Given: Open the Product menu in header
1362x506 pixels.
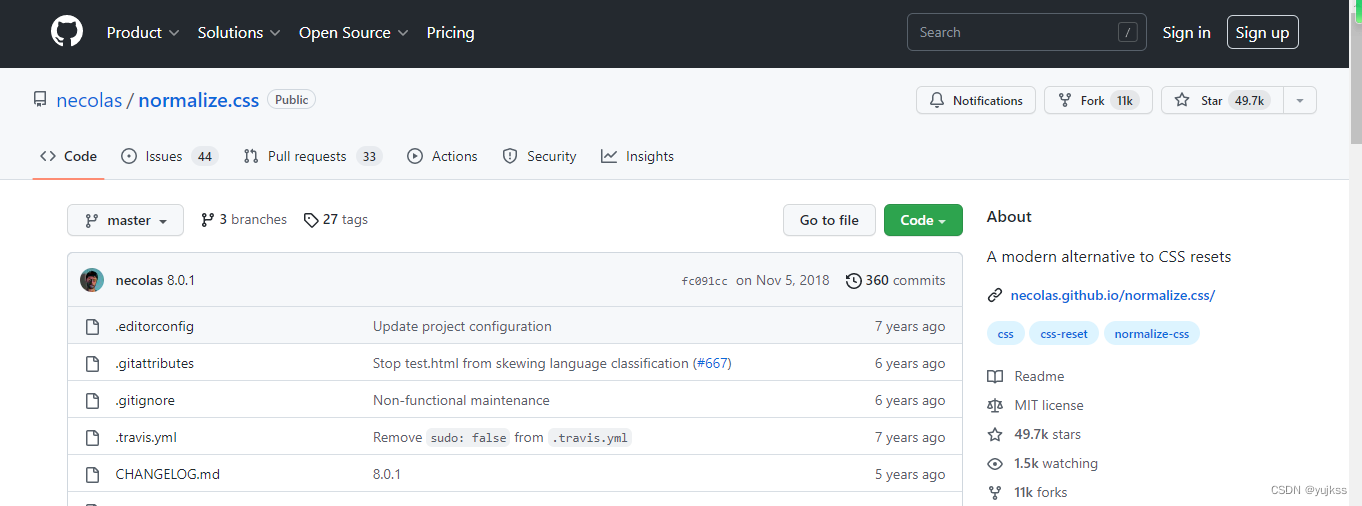Looking at the screenshot, I should click(143, 33).
